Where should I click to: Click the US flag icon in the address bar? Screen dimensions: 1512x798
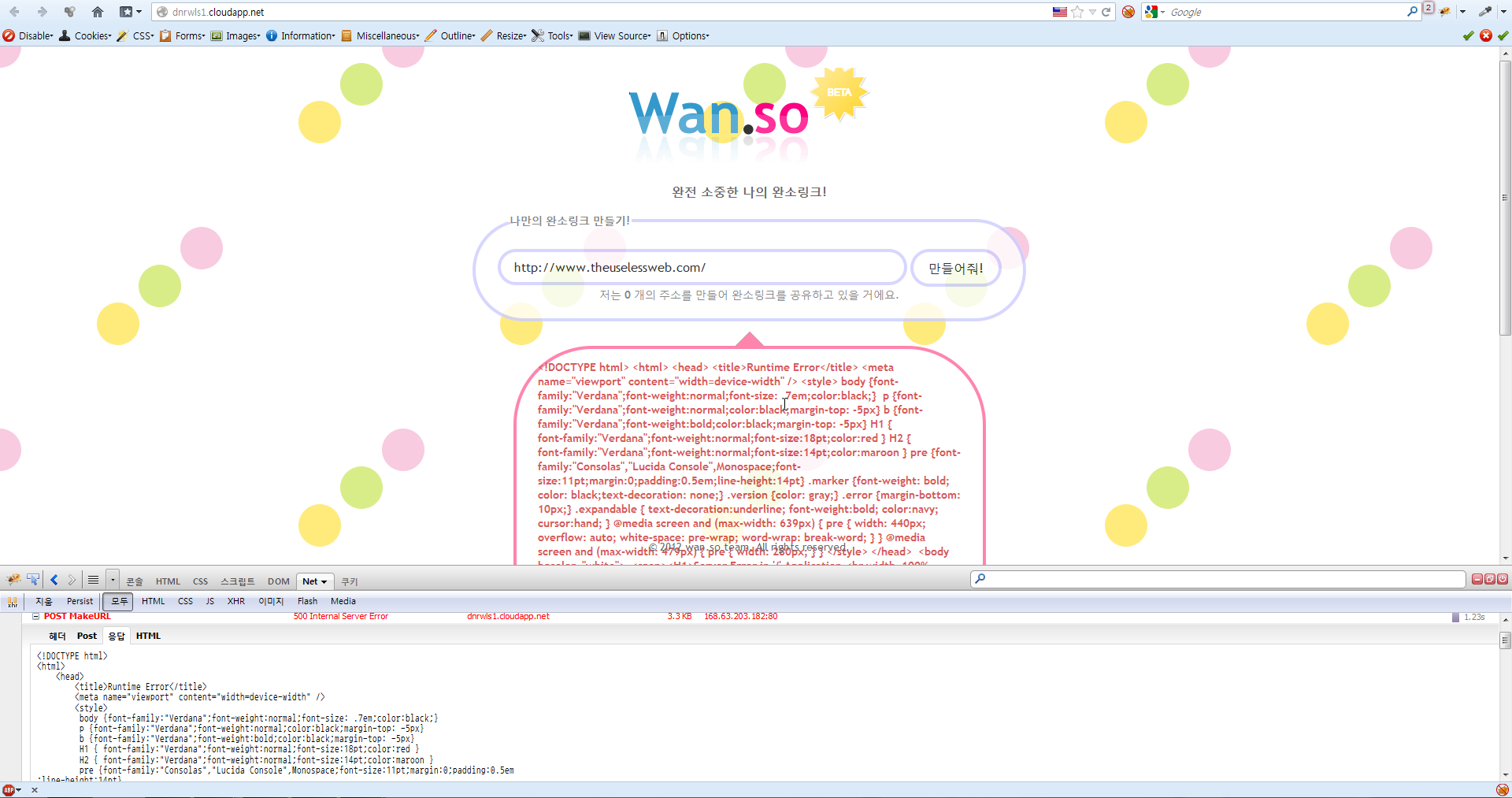tap(1060, 12)
